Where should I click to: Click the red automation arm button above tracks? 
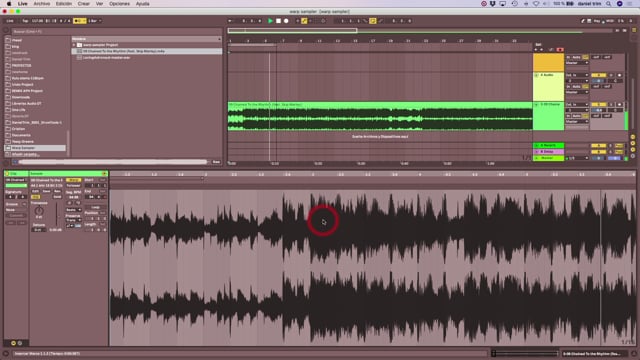pos(560,50)
